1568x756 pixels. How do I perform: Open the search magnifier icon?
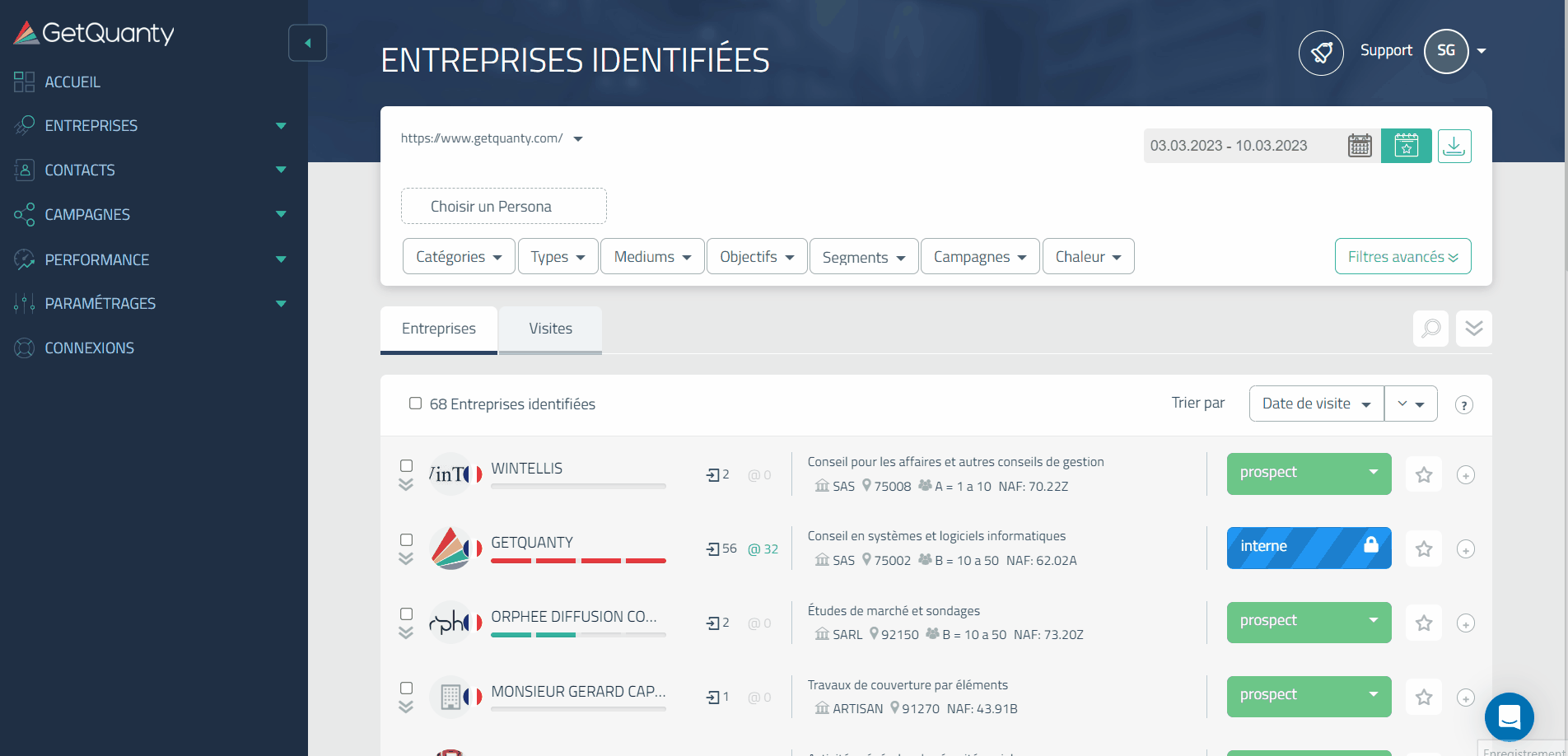coord(1430,329)
